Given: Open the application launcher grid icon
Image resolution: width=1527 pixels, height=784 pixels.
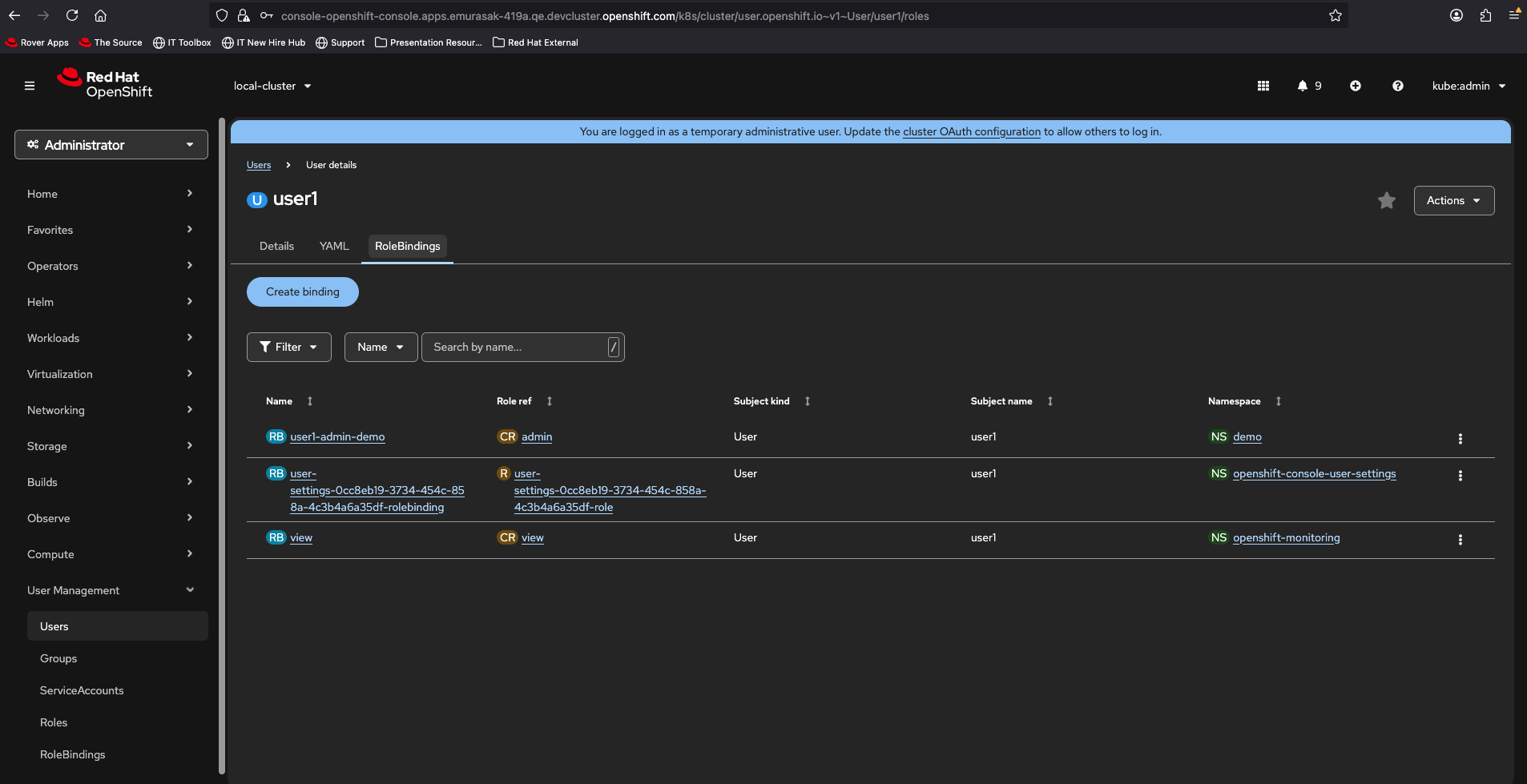Looking at the screenshot, I should (x=1263, y=86).
